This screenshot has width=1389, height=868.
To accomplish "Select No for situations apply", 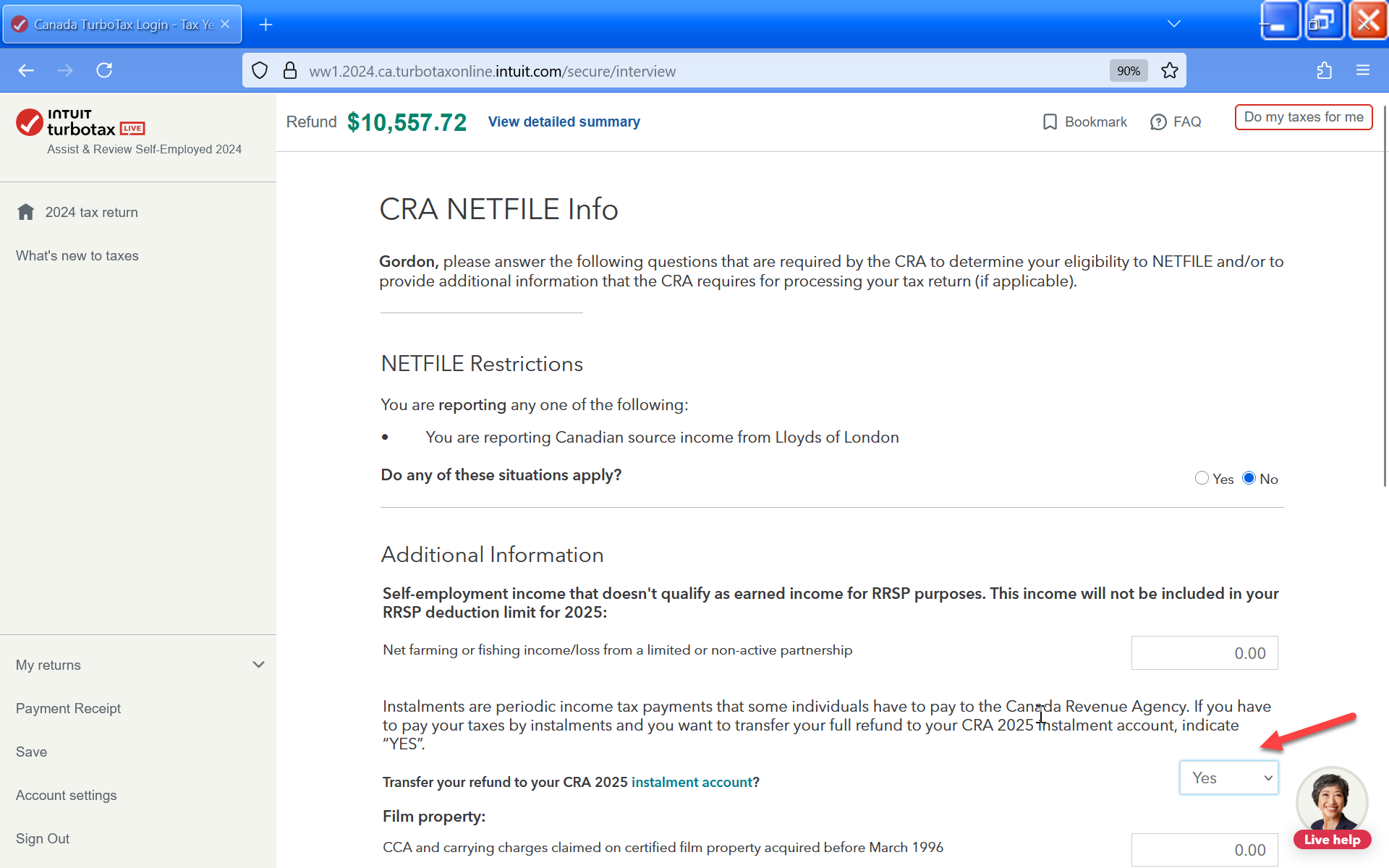I will [x=1249, y=478].
